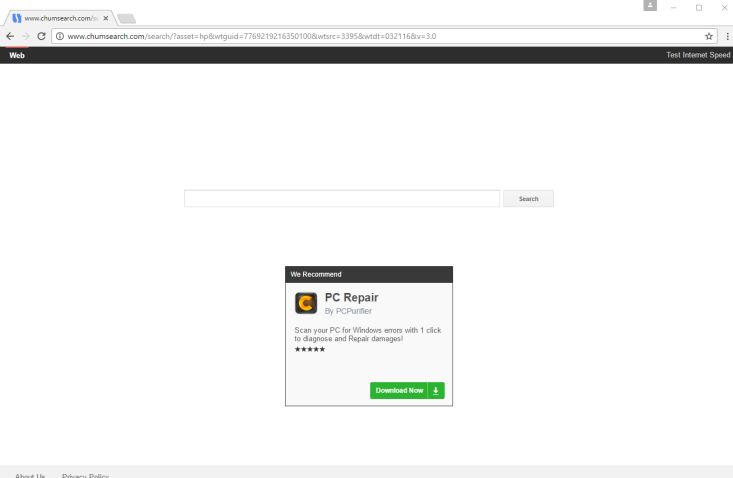The width and height of the screenshot is (733, 478).
Task: Close the chumsearch browser tab
Action: [106, 18]
